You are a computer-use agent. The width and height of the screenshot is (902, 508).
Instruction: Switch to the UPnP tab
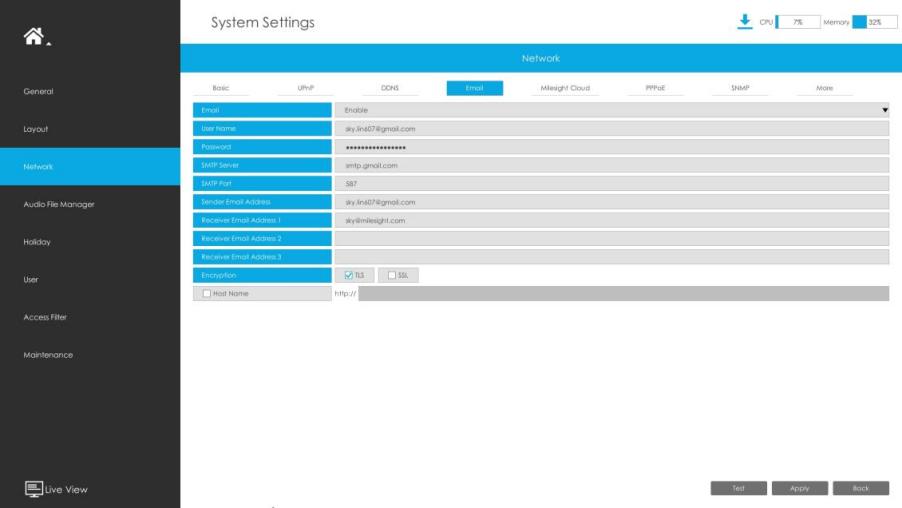(305, 88)
